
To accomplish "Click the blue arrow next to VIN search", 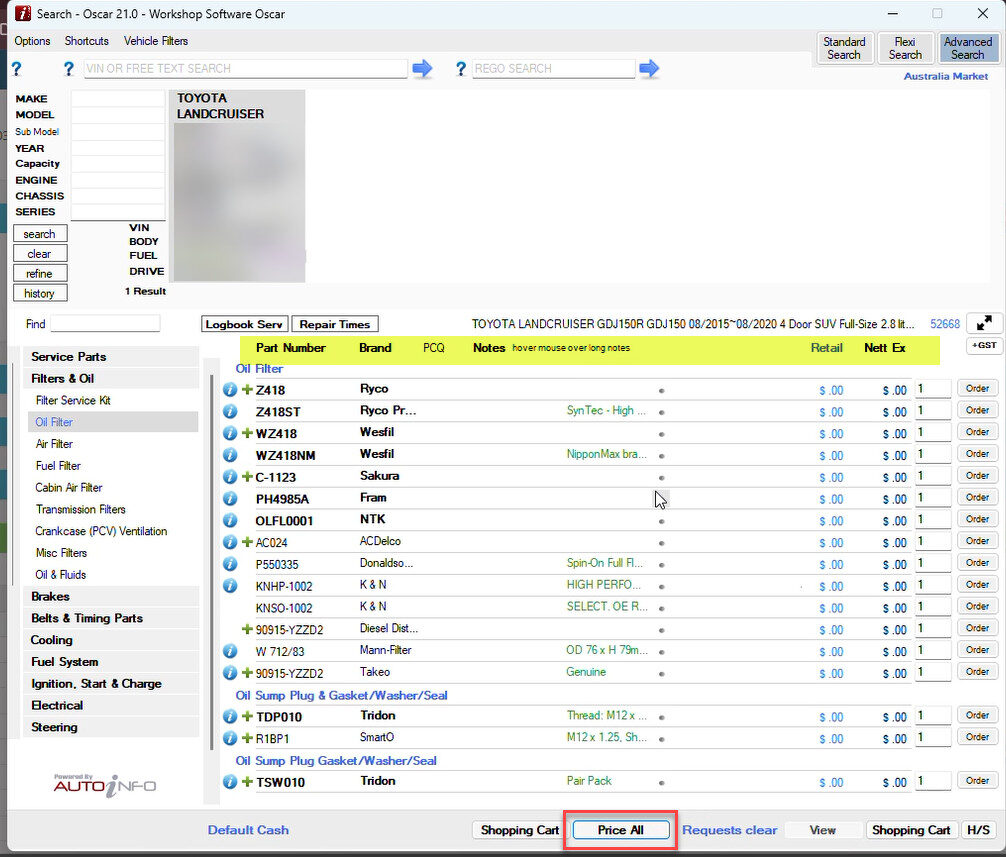I will (422, 68).
